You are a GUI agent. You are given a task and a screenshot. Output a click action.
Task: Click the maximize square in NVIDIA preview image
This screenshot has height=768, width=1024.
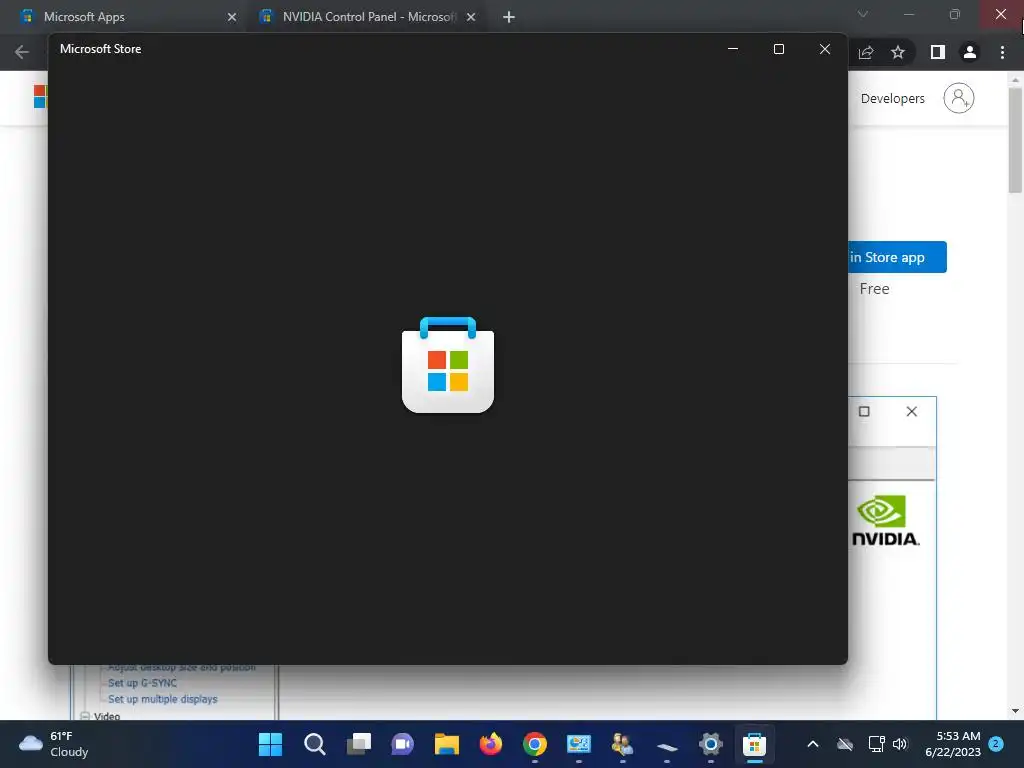coord(864,411)
